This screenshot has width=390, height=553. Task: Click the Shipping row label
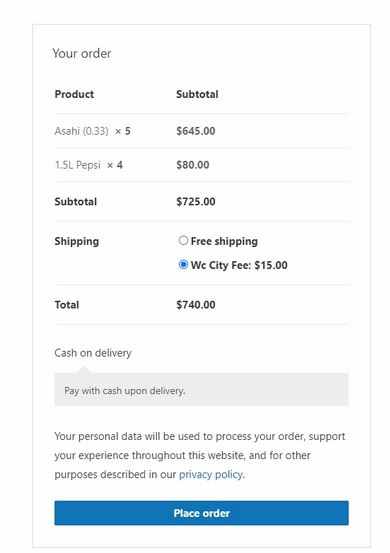pyautogui.click(x=77, y=241)
